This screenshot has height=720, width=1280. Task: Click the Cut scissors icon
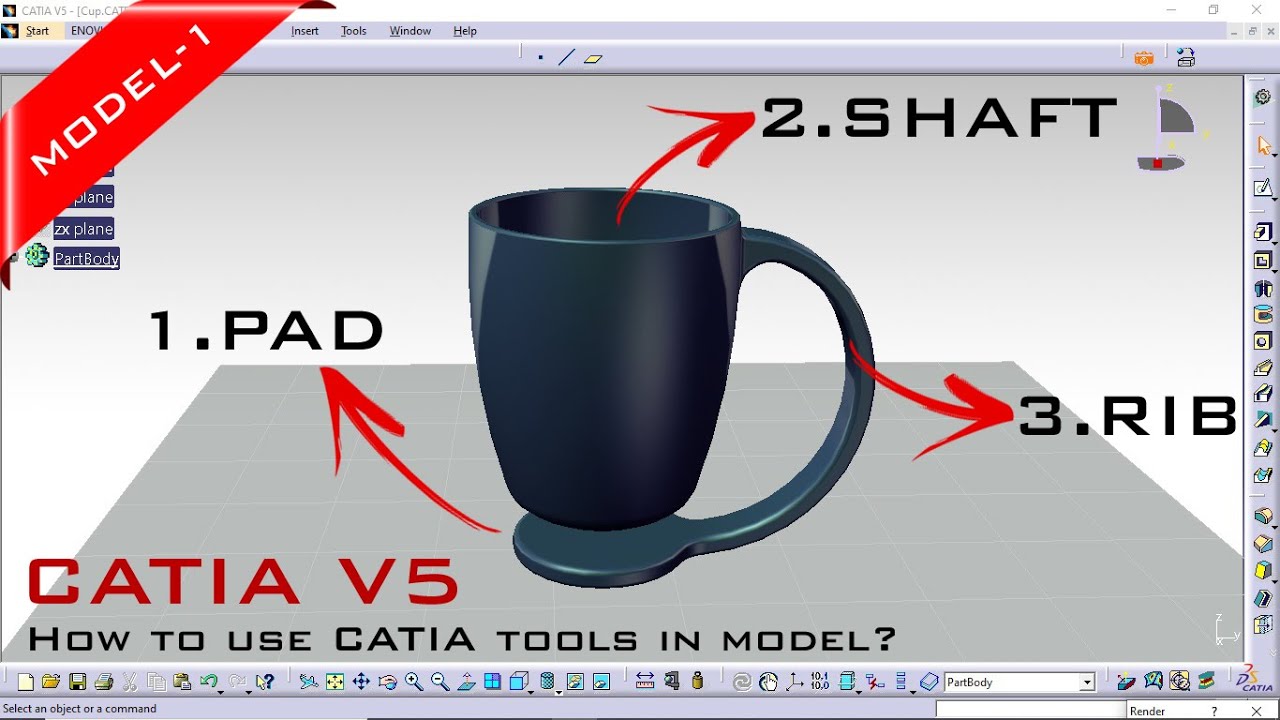pyautogui.click(x=130, y=682)
